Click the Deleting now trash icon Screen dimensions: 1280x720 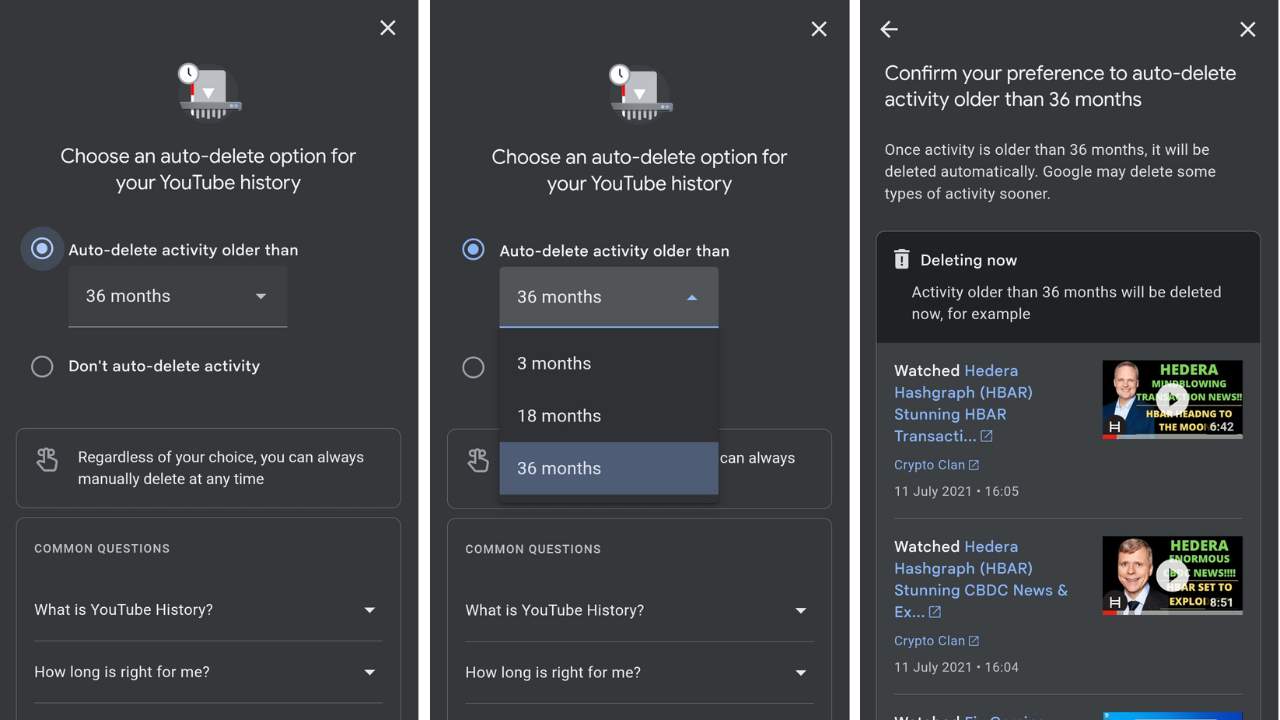point(901,260)
